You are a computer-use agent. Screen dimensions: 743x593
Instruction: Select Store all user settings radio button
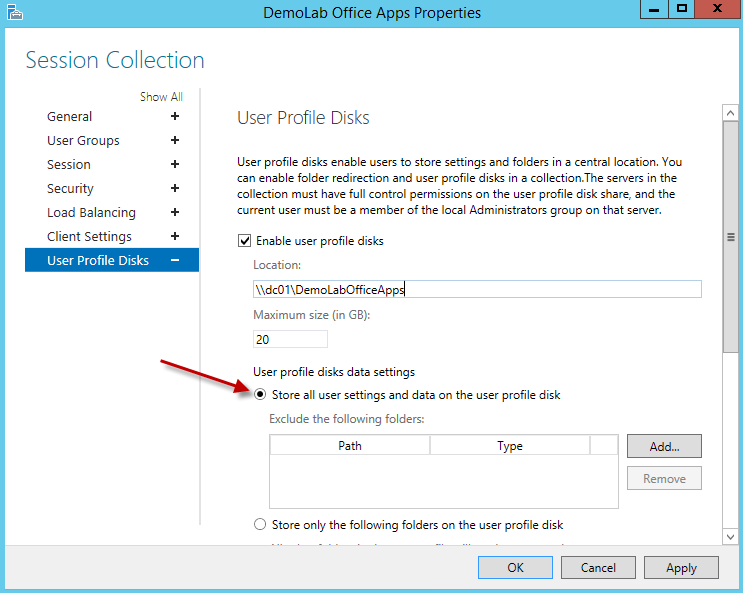pos(261,395)
